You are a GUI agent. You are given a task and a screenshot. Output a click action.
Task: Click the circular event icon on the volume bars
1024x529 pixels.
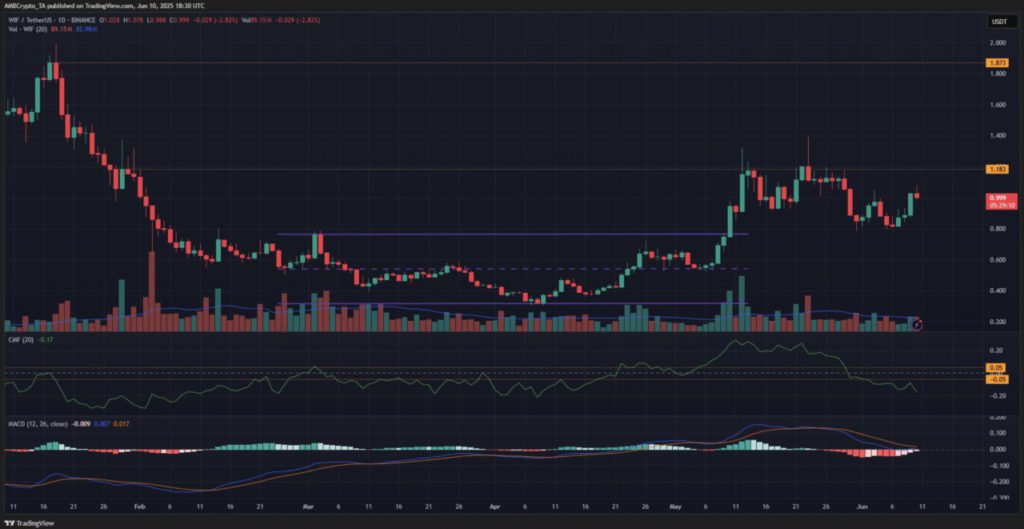916,324
